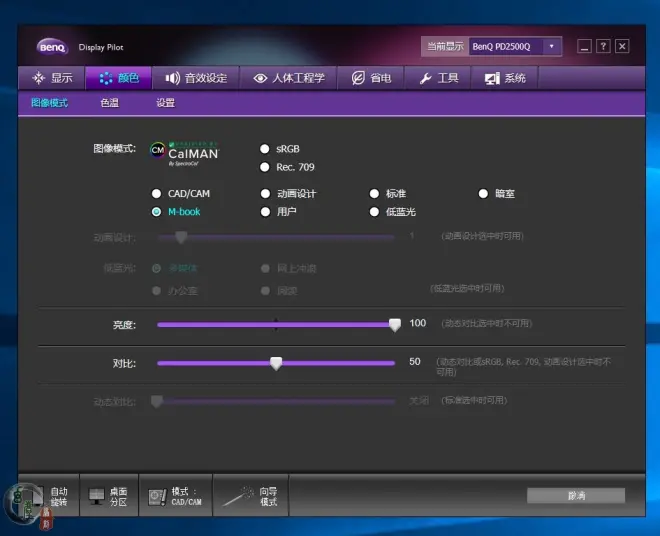Open the 系统 system tab
The image size is (660, 536).
[505, 78]
